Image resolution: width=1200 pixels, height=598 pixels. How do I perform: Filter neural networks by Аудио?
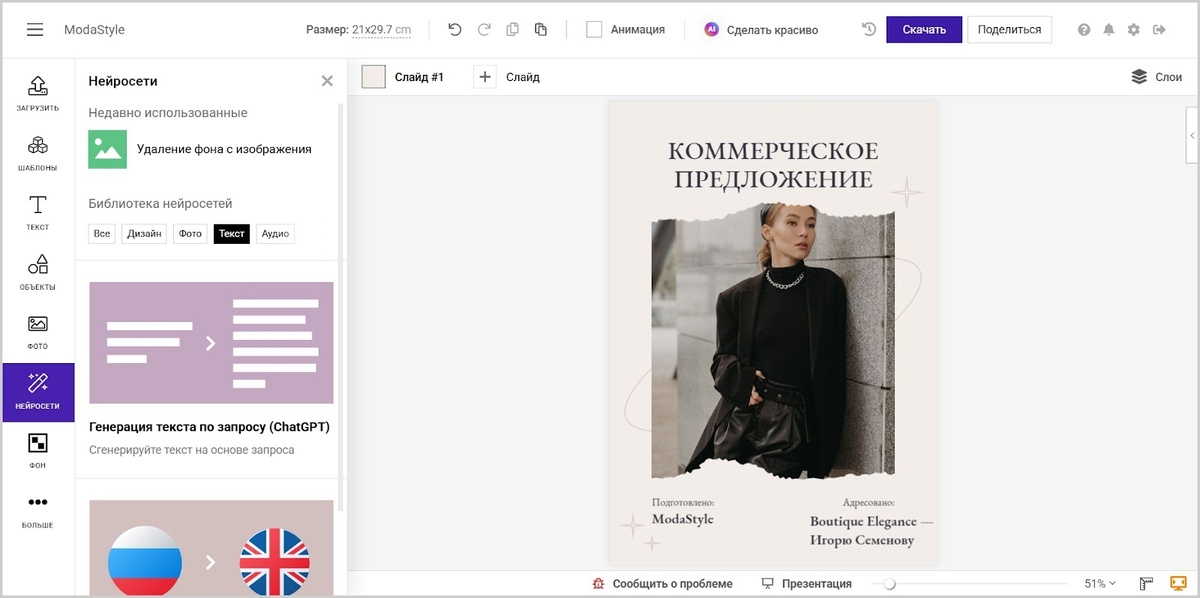pos(275,233)
